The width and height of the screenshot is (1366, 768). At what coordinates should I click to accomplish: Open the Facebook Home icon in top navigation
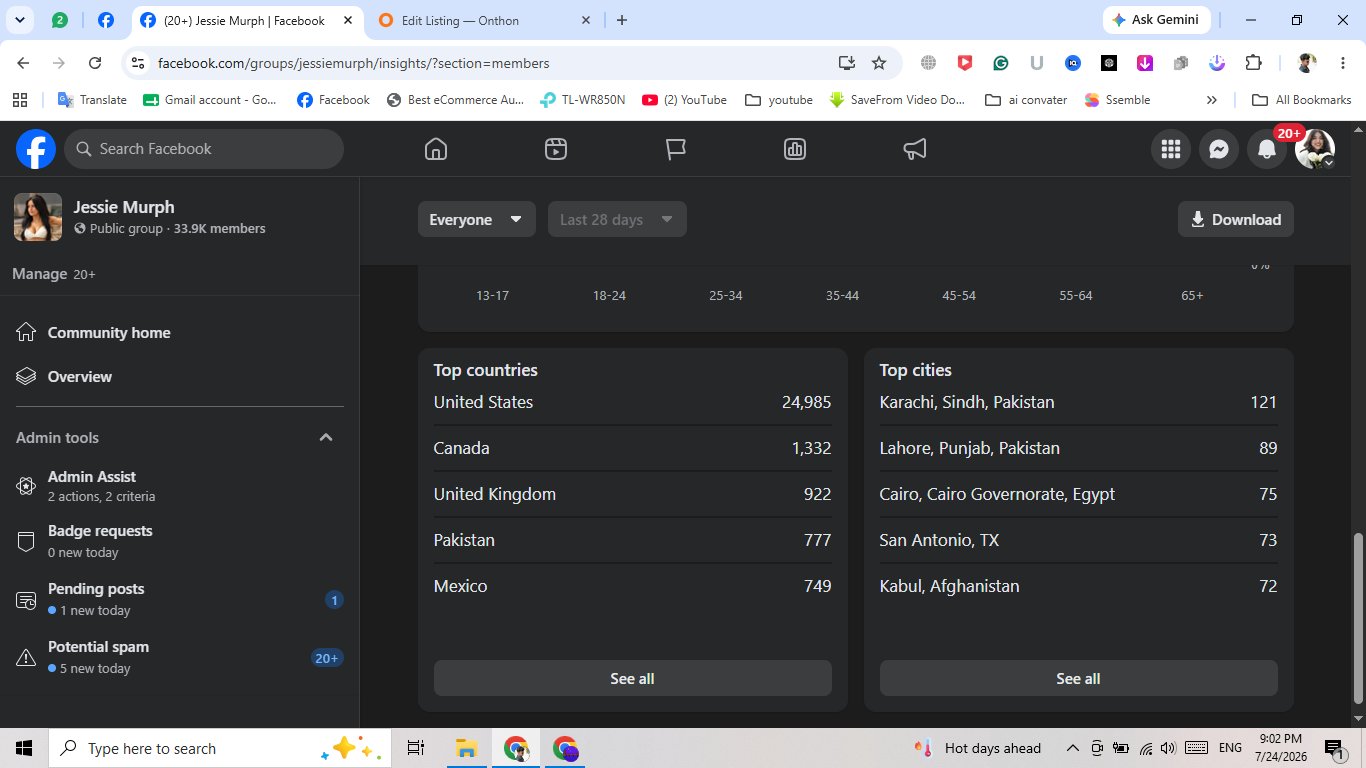[435, 149]
